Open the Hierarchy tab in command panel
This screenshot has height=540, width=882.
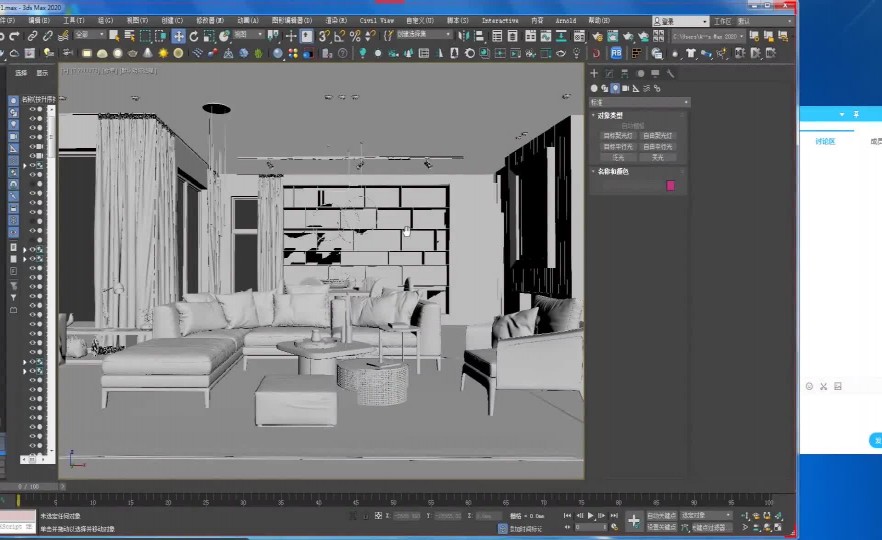pos(624,74)
